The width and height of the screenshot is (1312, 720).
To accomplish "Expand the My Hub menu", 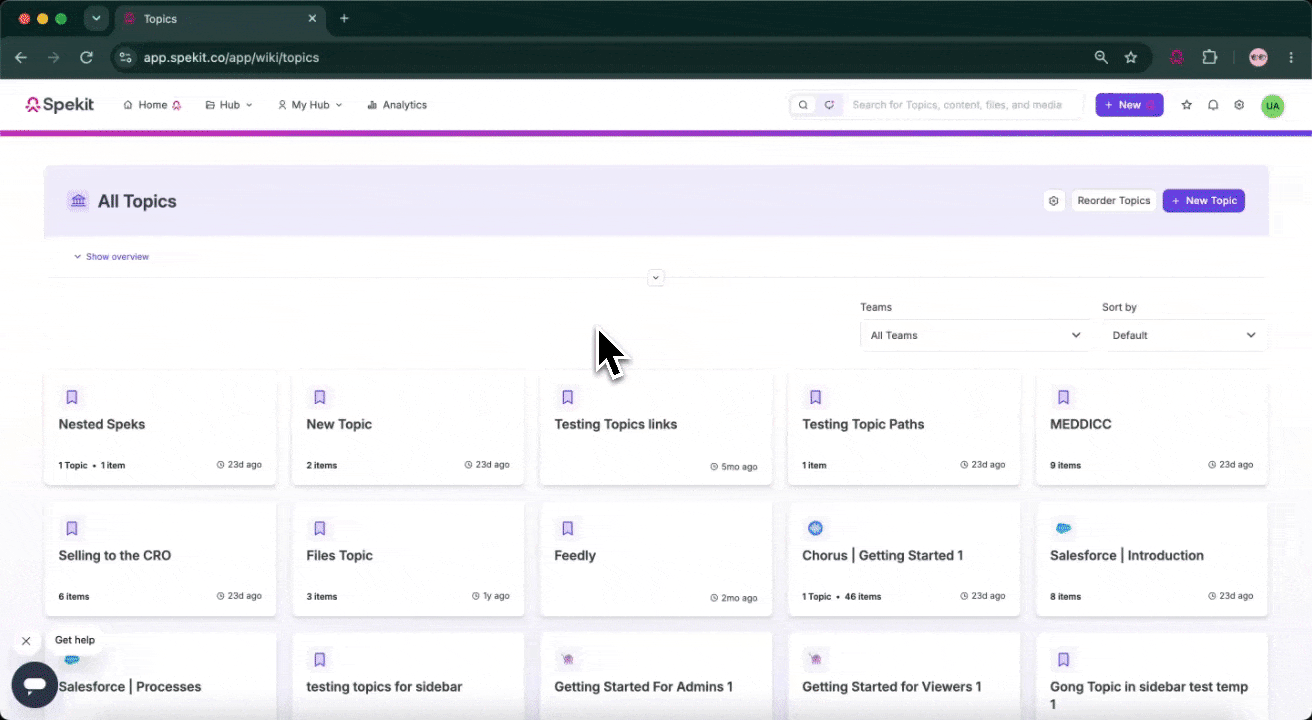I will coord(309,105).
